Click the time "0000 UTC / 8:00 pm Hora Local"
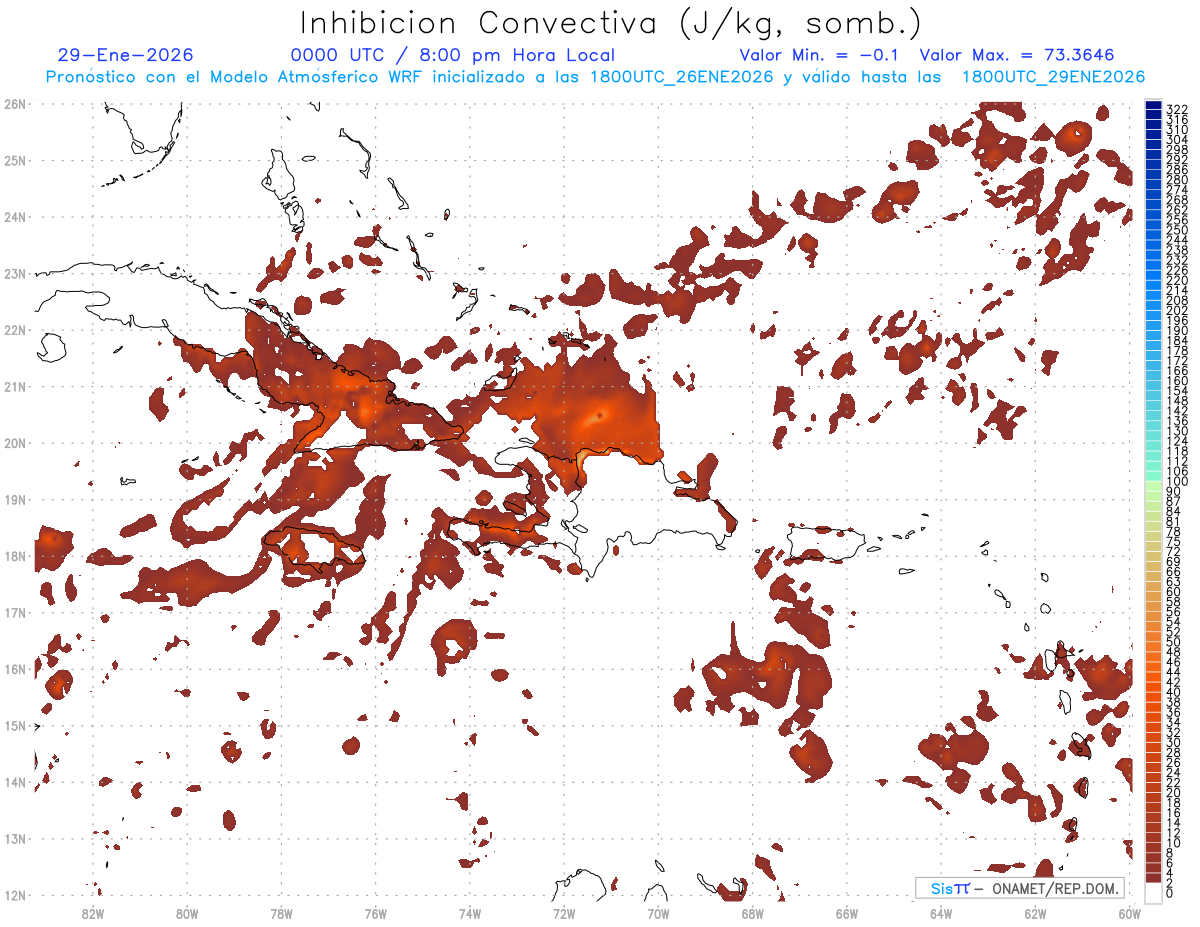 click(x=452, y=55)
